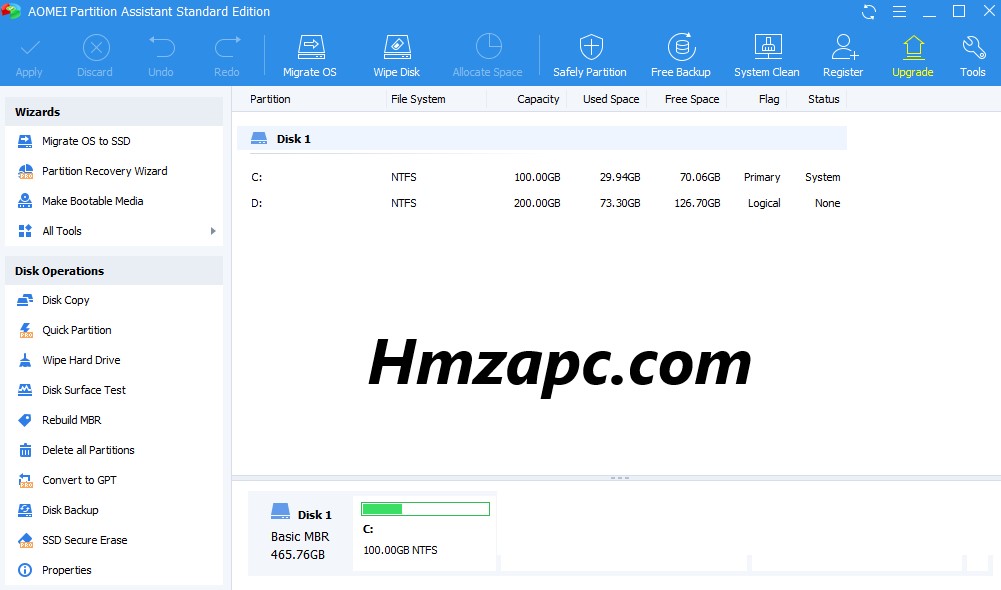Launch the Safely Partition shield icon

[x=591, y=47]
